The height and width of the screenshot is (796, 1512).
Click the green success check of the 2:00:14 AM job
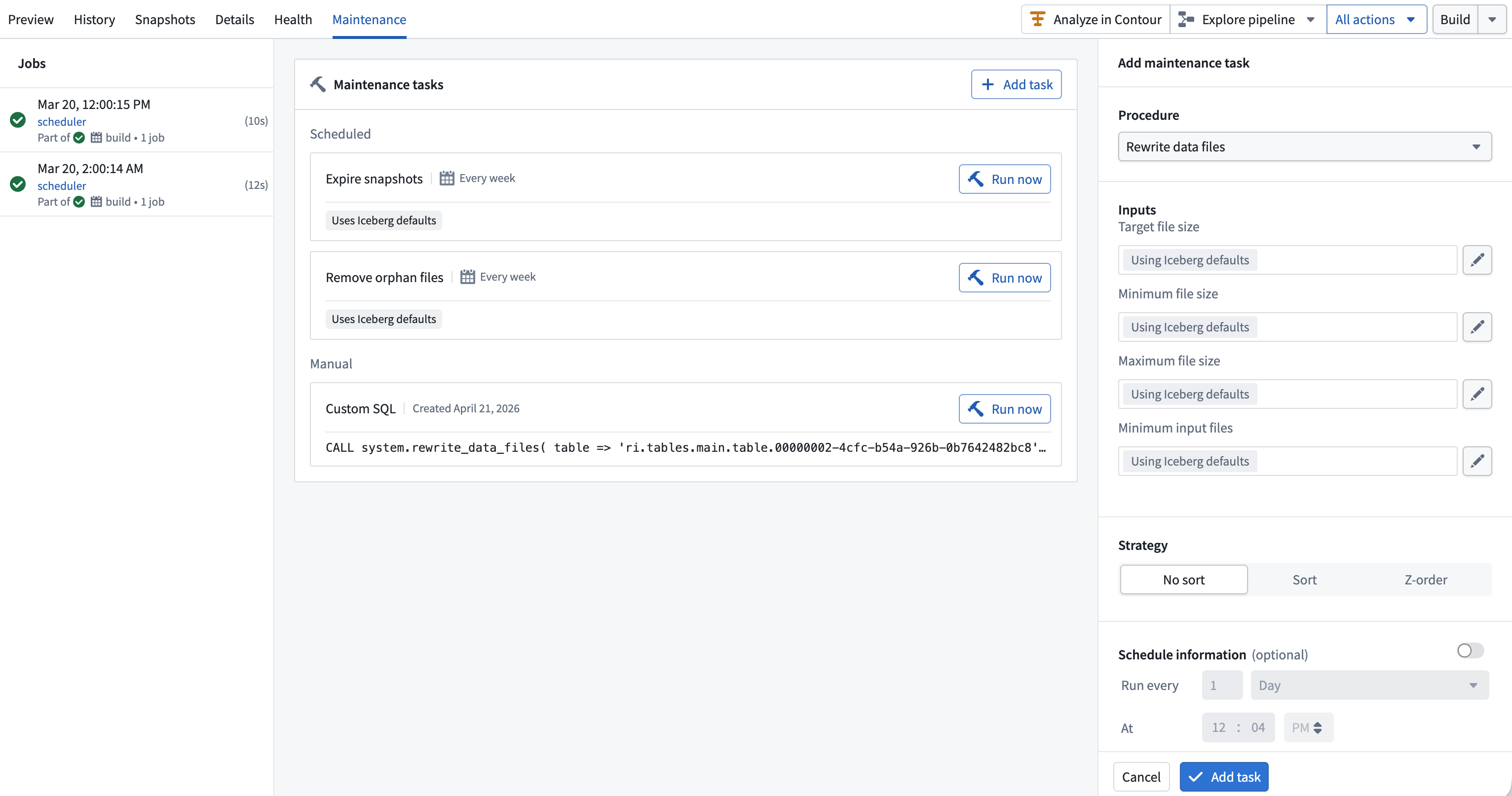pyautogui.click(x=18, y=184)
